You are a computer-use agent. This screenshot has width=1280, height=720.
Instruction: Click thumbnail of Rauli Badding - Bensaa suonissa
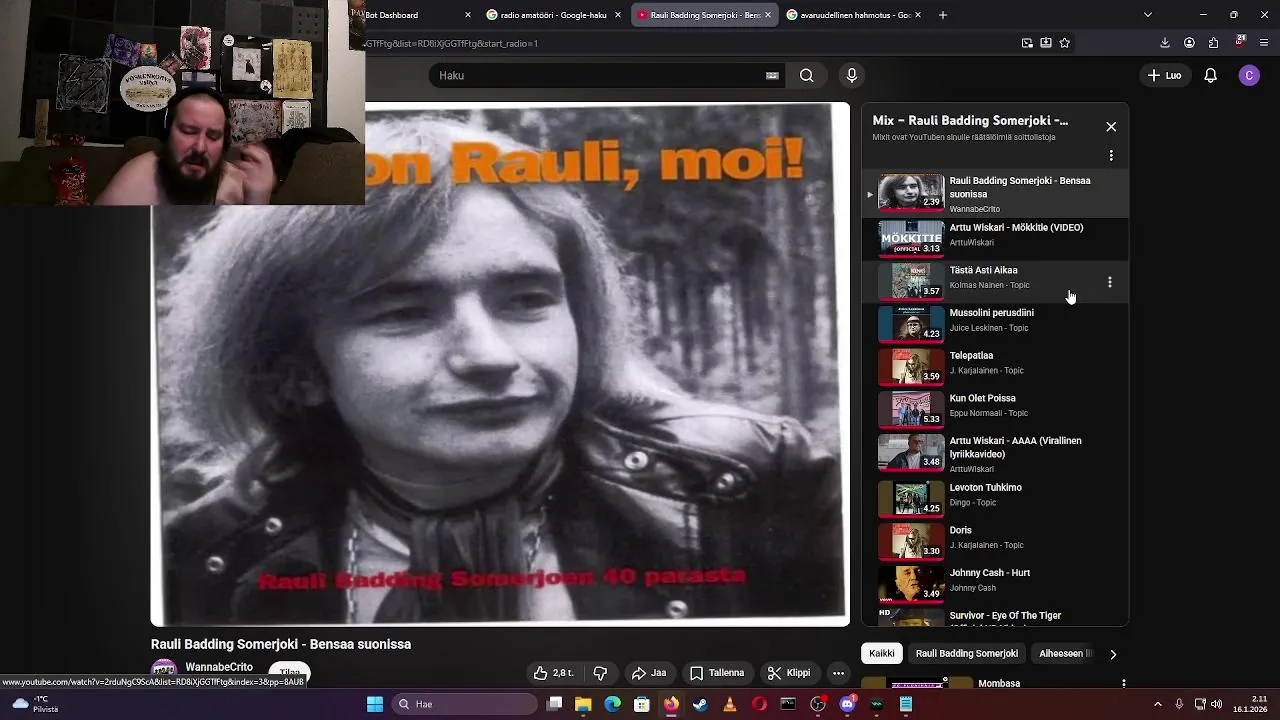(911, 192)
